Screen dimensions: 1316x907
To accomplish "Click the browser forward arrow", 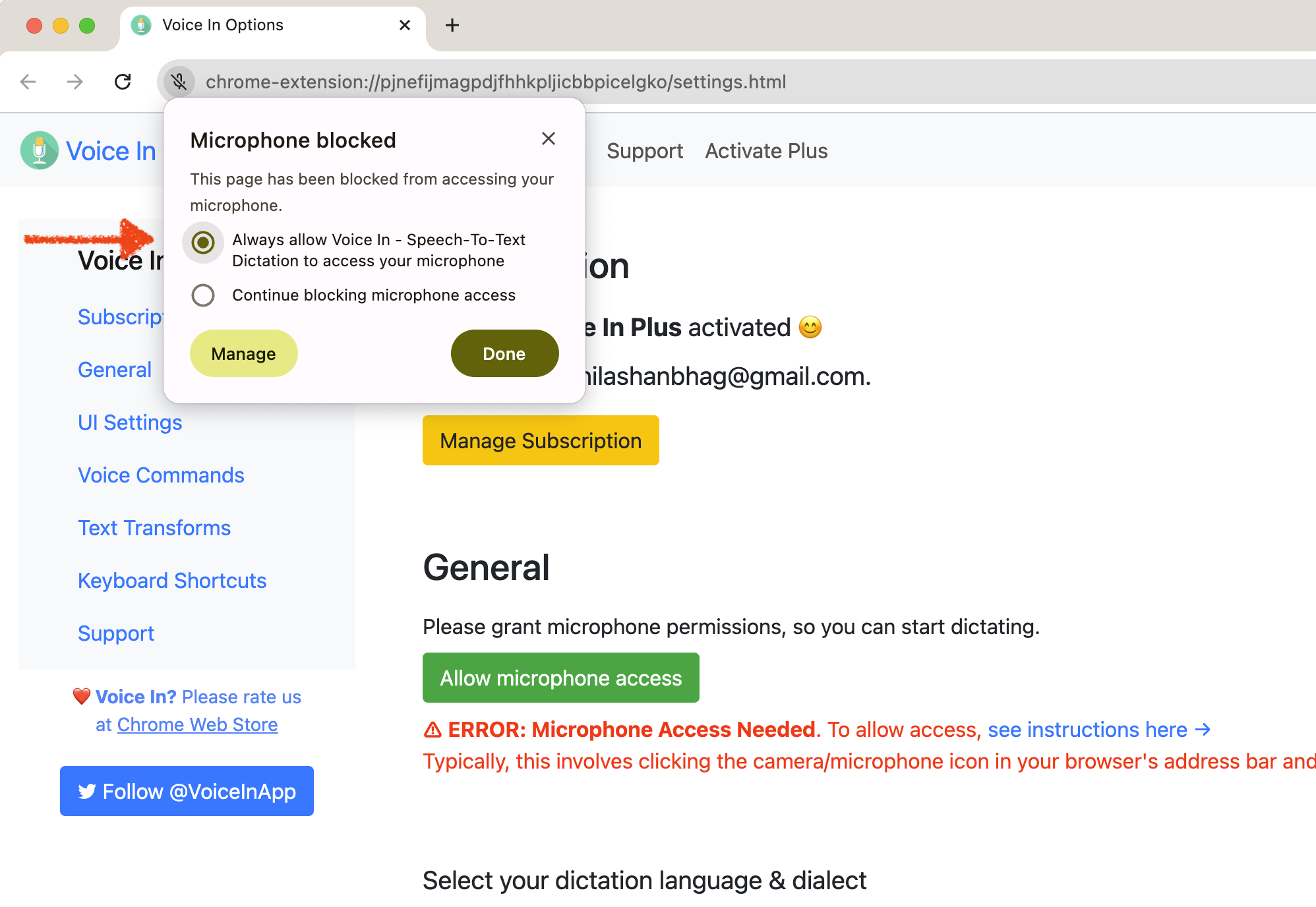I will (75, 82).
